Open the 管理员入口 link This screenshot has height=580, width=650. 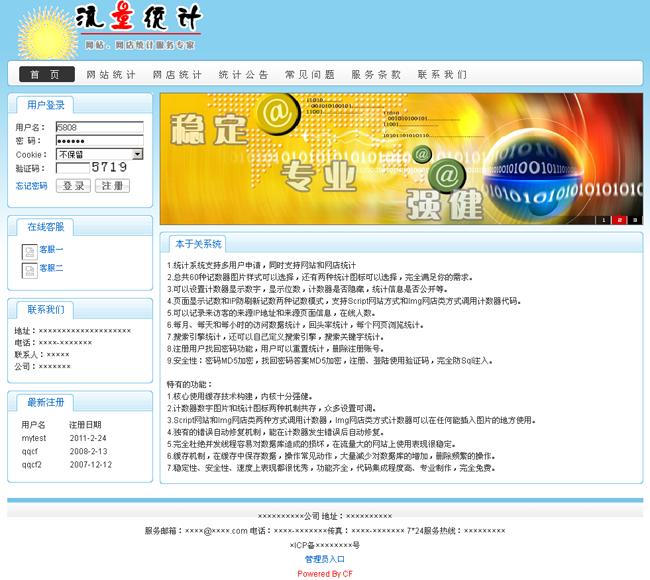(x=325, y=559)
